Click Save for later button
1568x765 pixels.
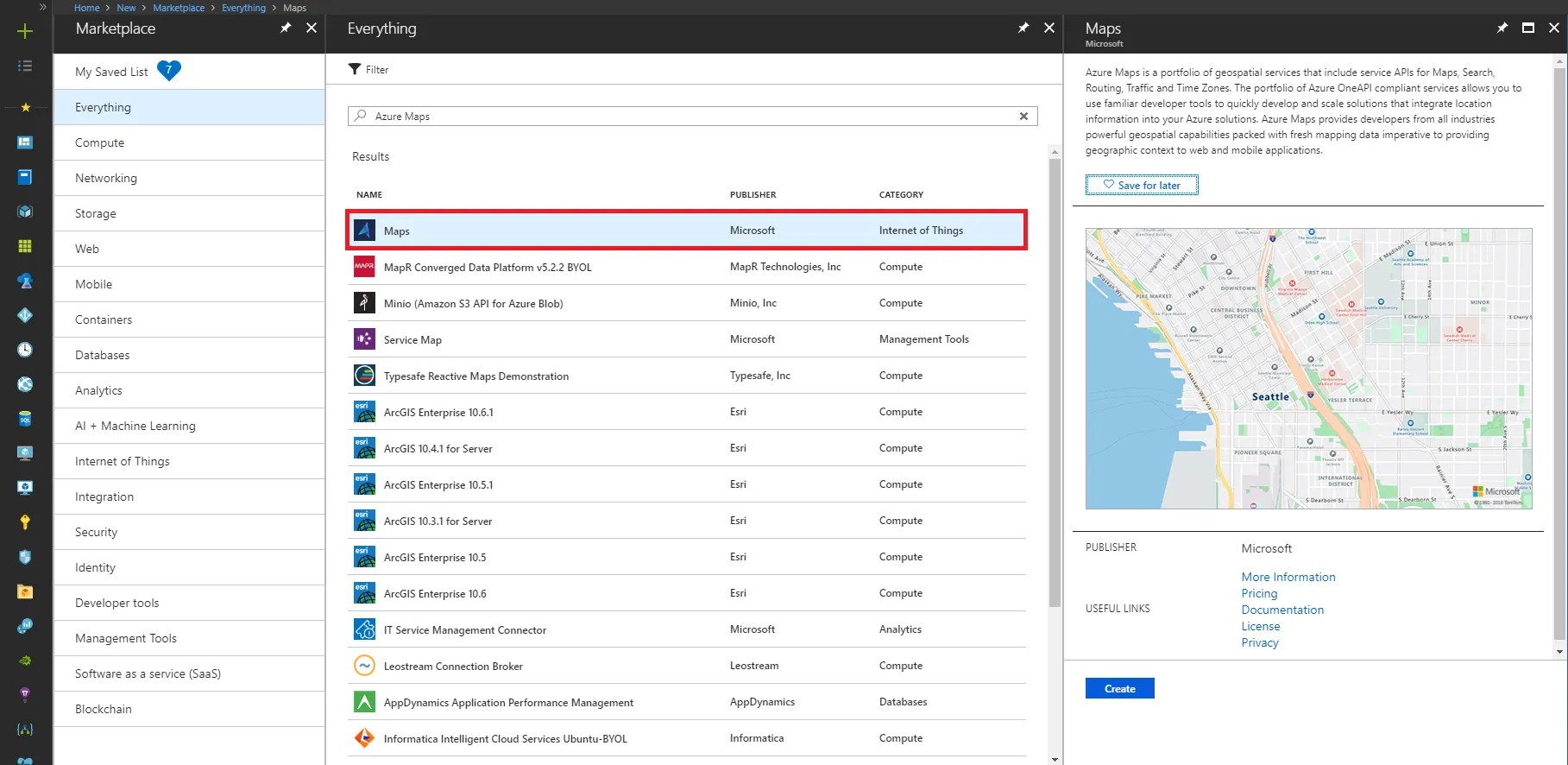[x=1142, y=185]
